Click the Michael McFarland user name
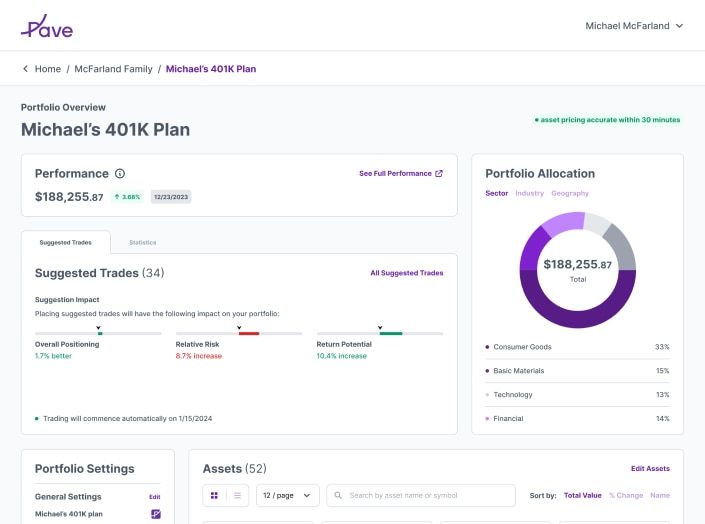This screenshot has height=524, width=705. click(627, 26)
